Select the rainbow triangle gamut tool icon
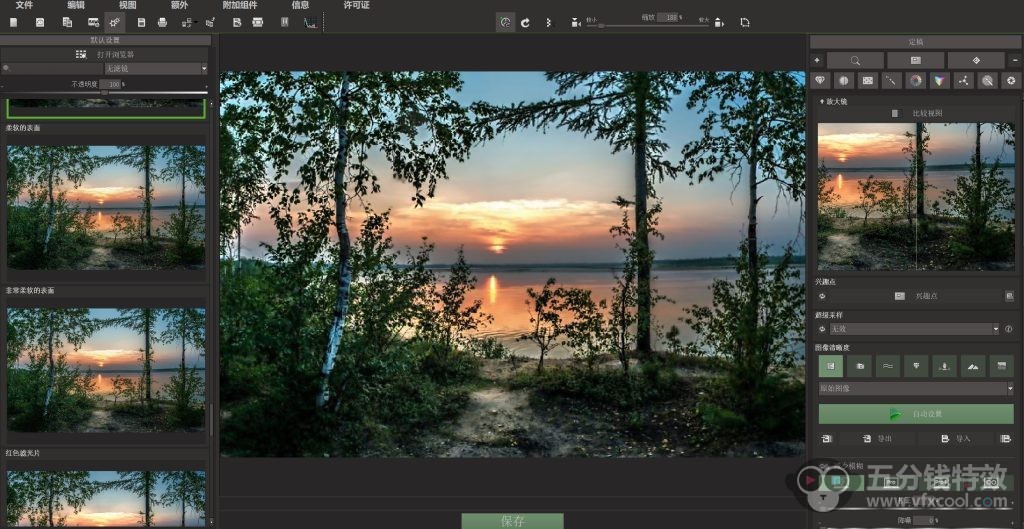The width and height of the screenshot is (1024, 529). 939,80
